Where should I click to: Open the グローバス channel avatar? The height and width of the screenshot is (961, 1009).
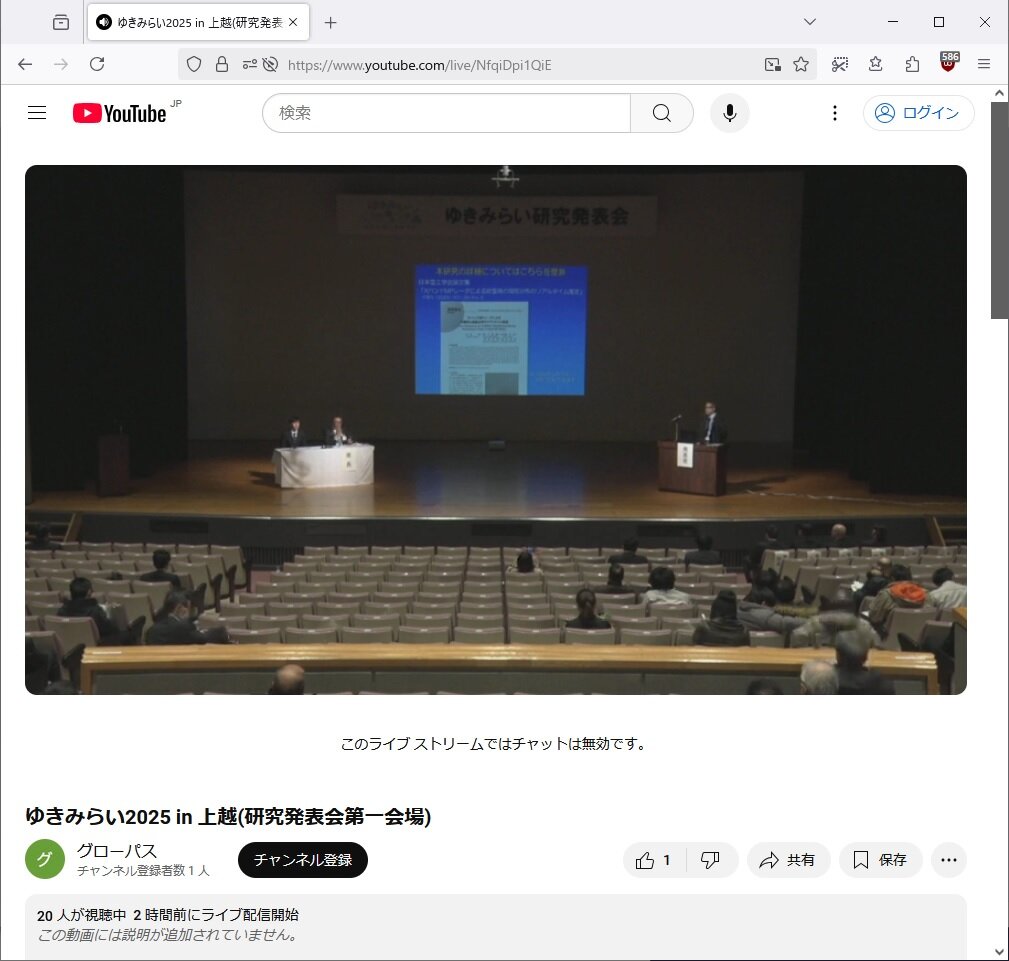(45, 860)
